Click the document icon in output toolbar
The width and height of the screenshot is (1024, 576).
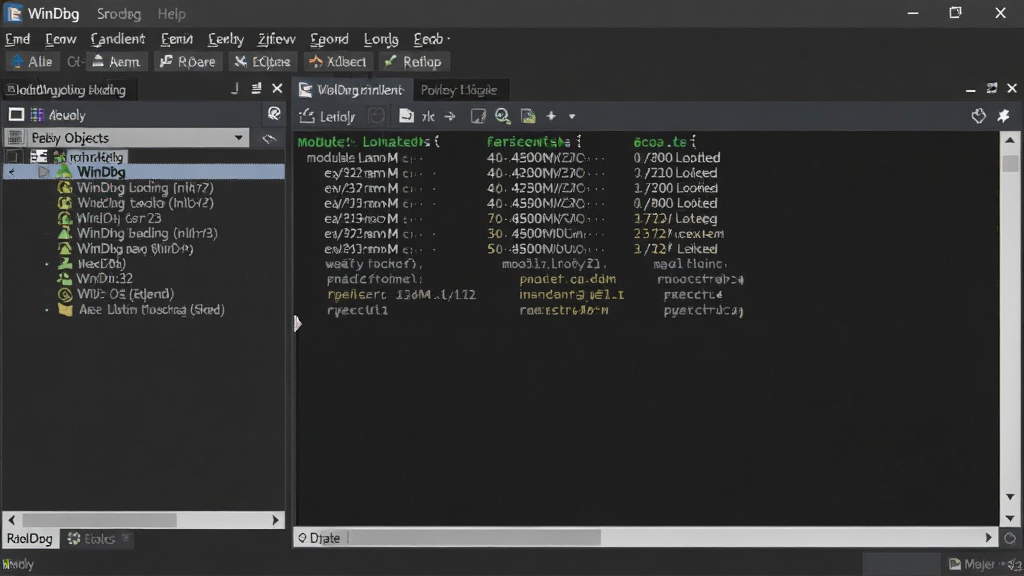point(406,116)
